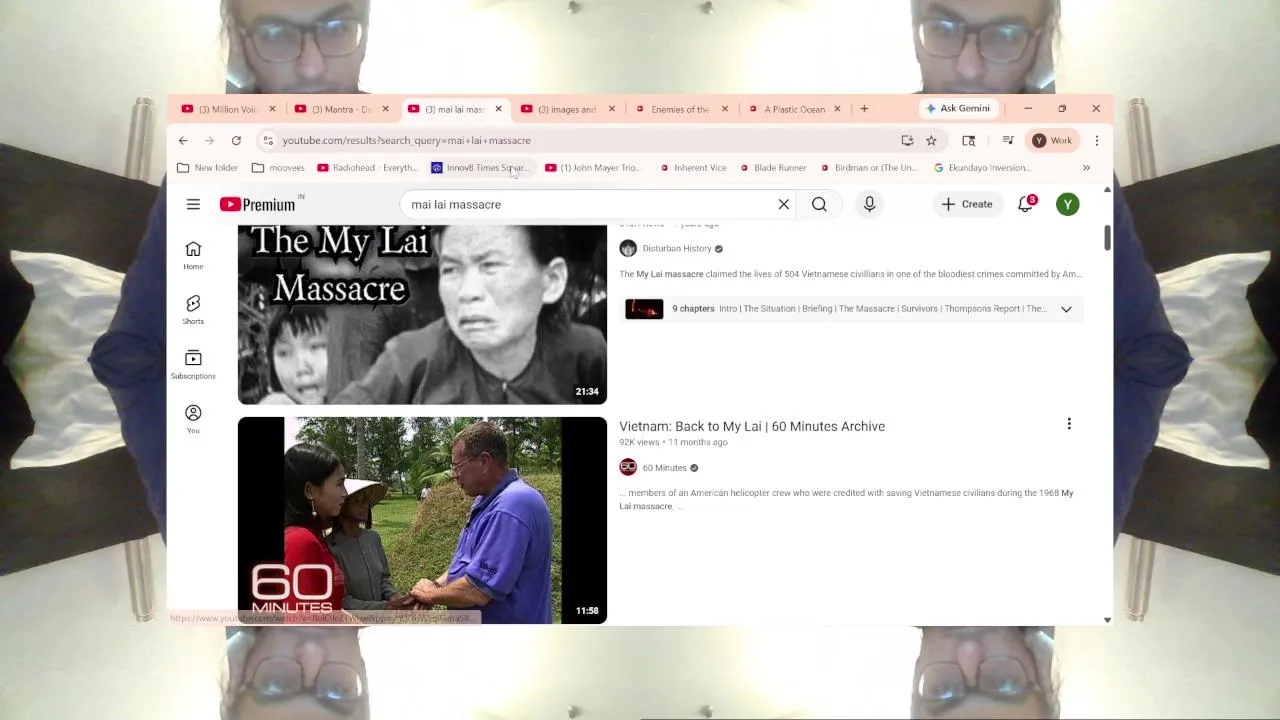
Task: Switch to the images and tab
Action: (x=568, y=109)
